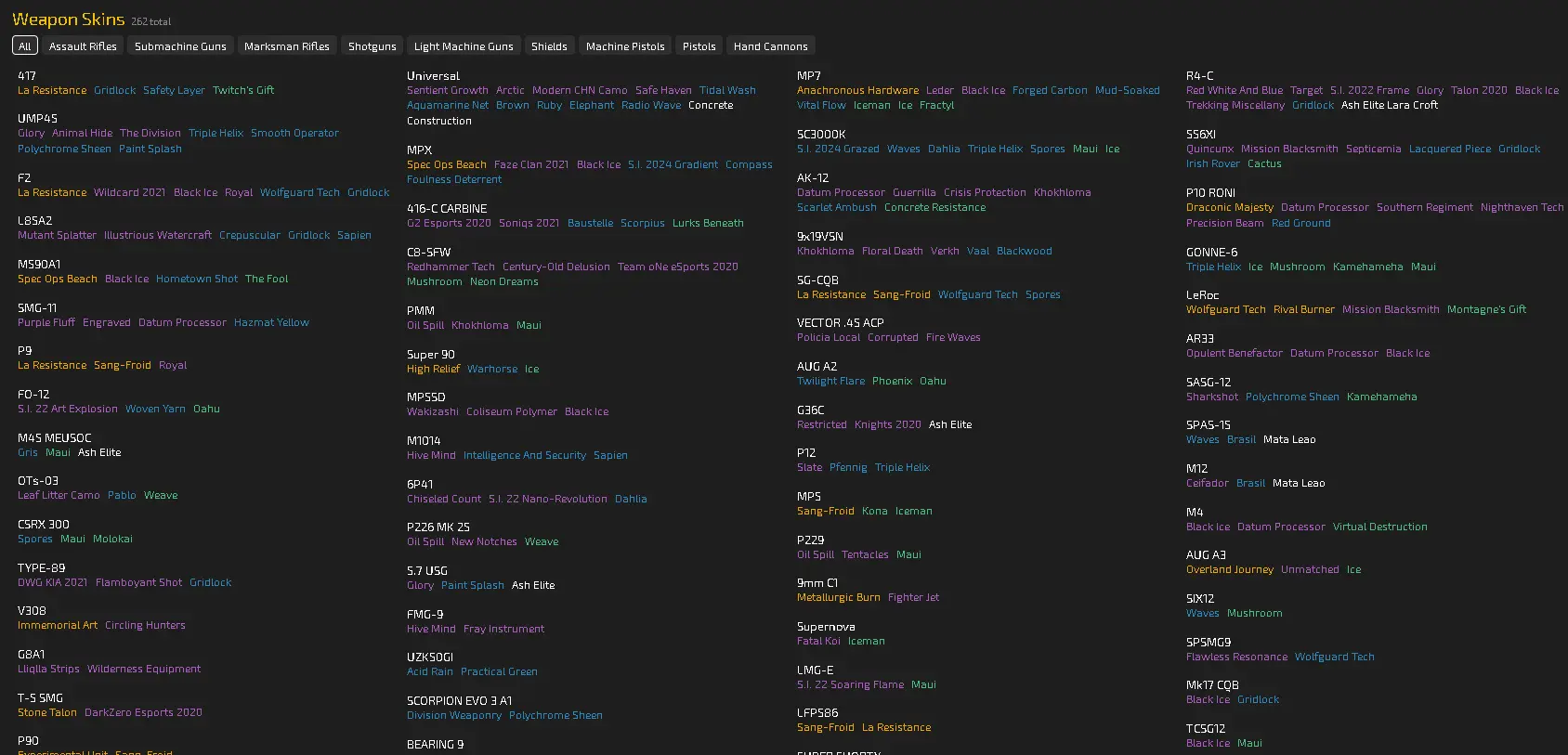Open the Woven Yarn skin
The width and height of the screenshot is (1568, 755).
coord(155,409)
